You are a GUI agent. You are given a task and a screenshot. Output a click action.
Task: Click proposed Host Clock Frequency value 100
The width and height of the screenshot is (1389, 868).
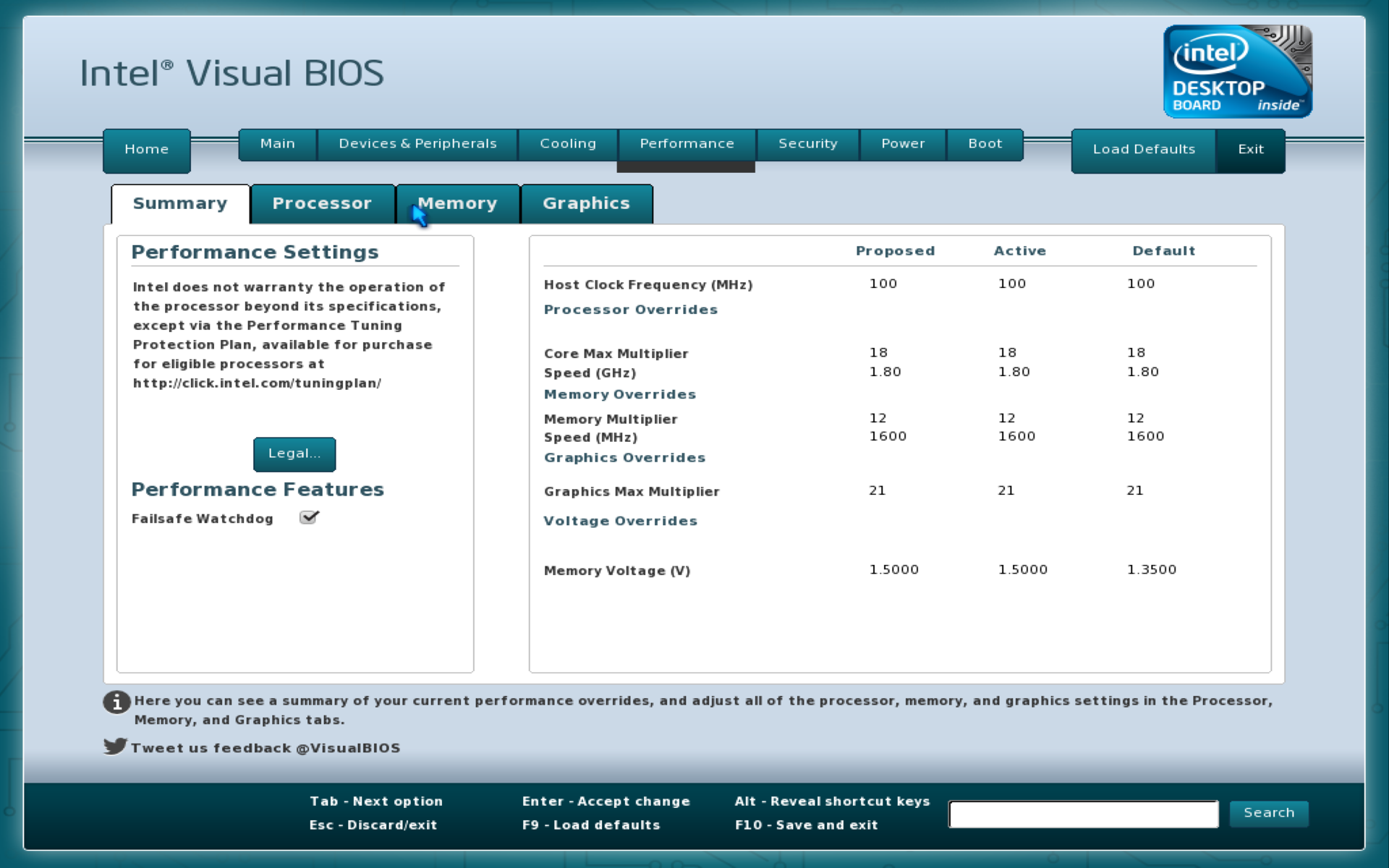pyautogui.click(x=883, y=284)
